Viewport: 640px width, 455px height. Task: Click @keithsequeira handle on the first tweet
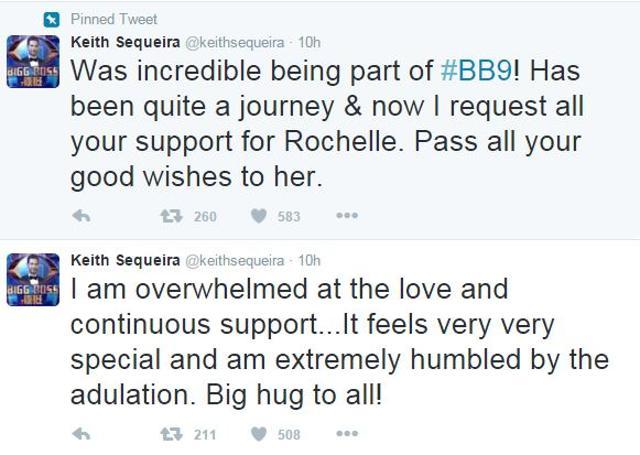235,42
